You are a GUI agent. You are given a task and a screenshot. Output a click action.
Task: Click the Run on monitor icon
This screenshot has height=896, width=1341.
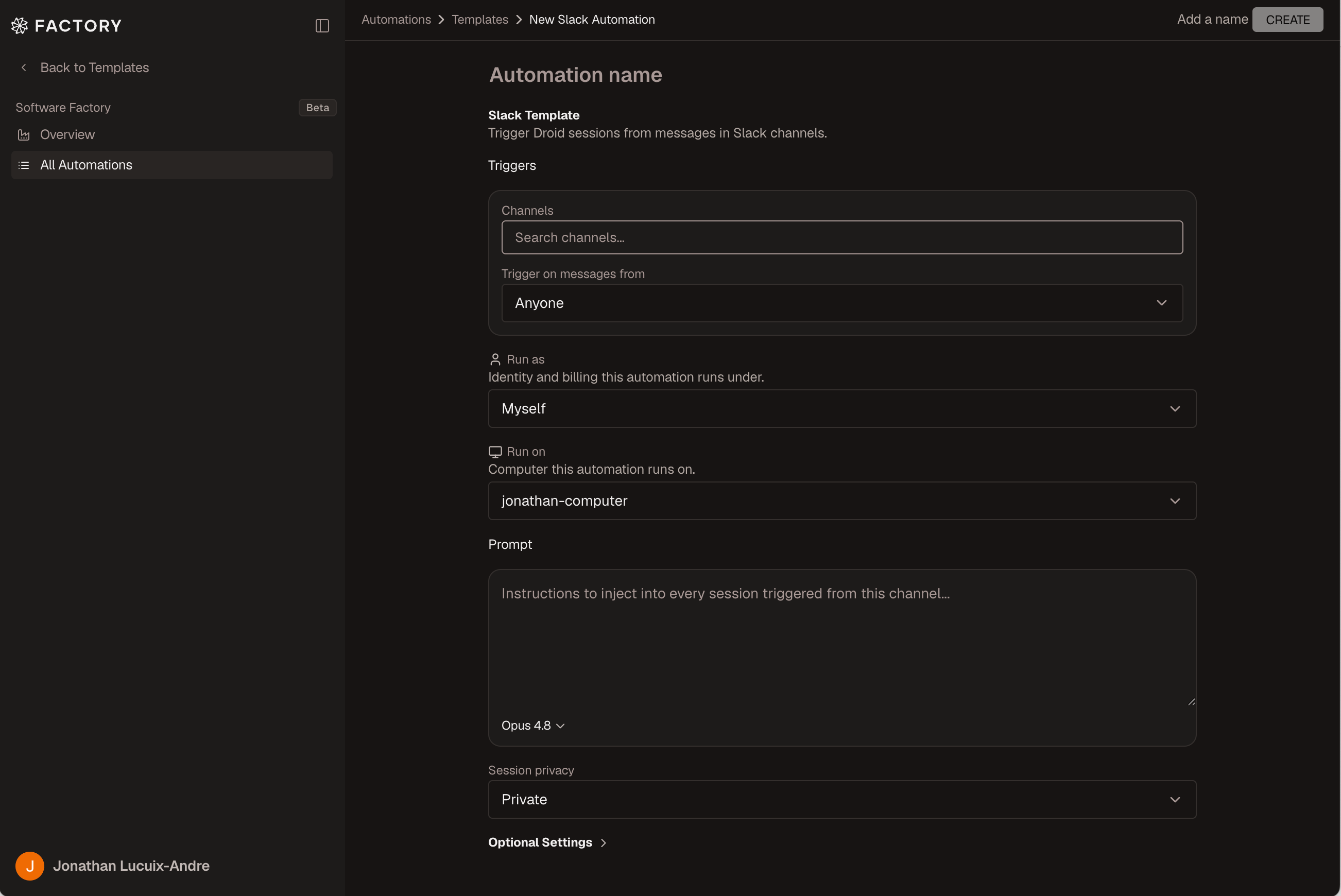pos(495,452)
